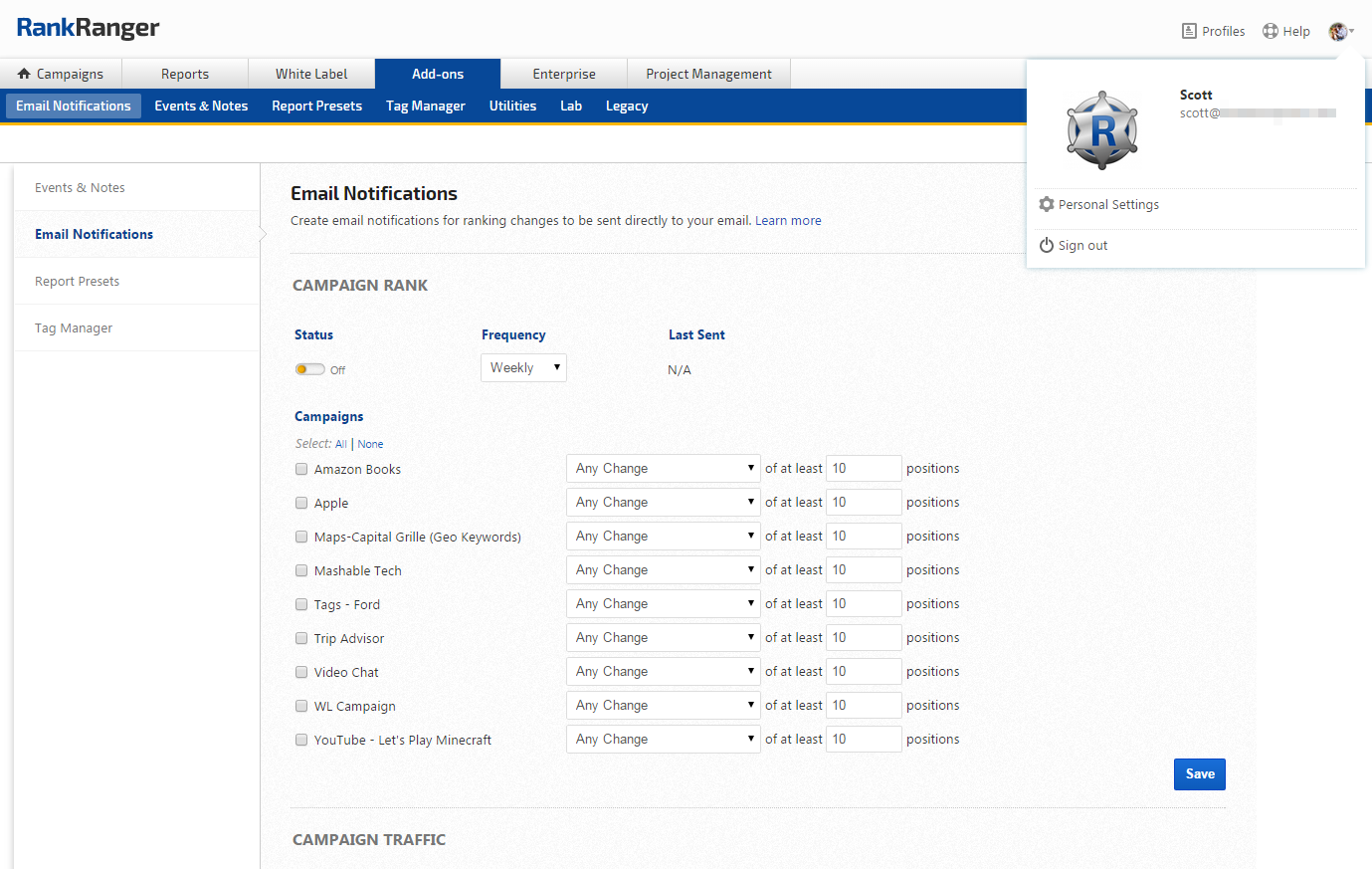Image resolution: width=1372 pixels, height=869 pixels.
Task: Expand the Any Change dropdown for Apple
Action: coord(663,503)
